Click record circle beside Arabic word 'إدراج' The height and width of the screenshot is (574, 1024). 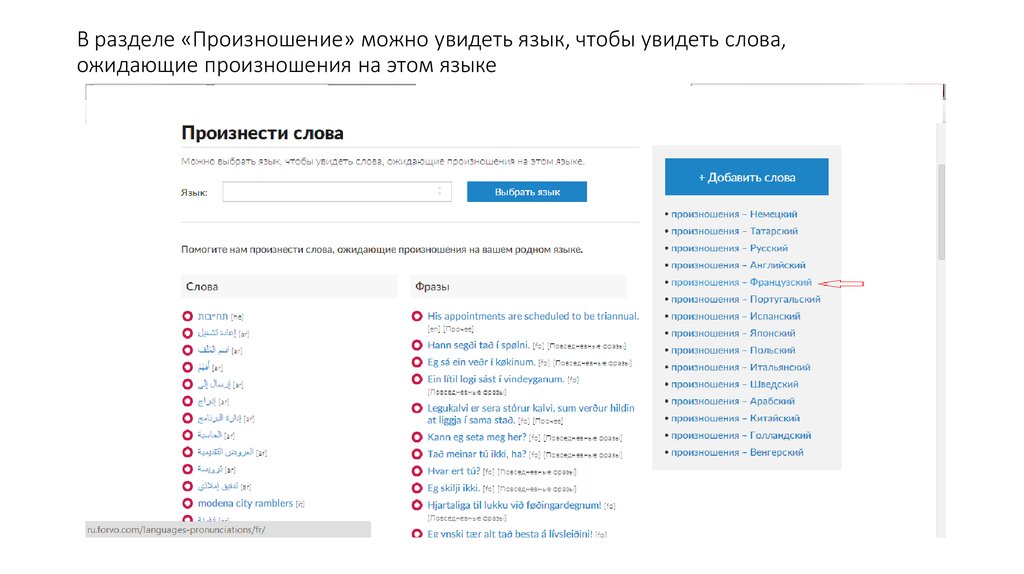click(x=187, y=401)
